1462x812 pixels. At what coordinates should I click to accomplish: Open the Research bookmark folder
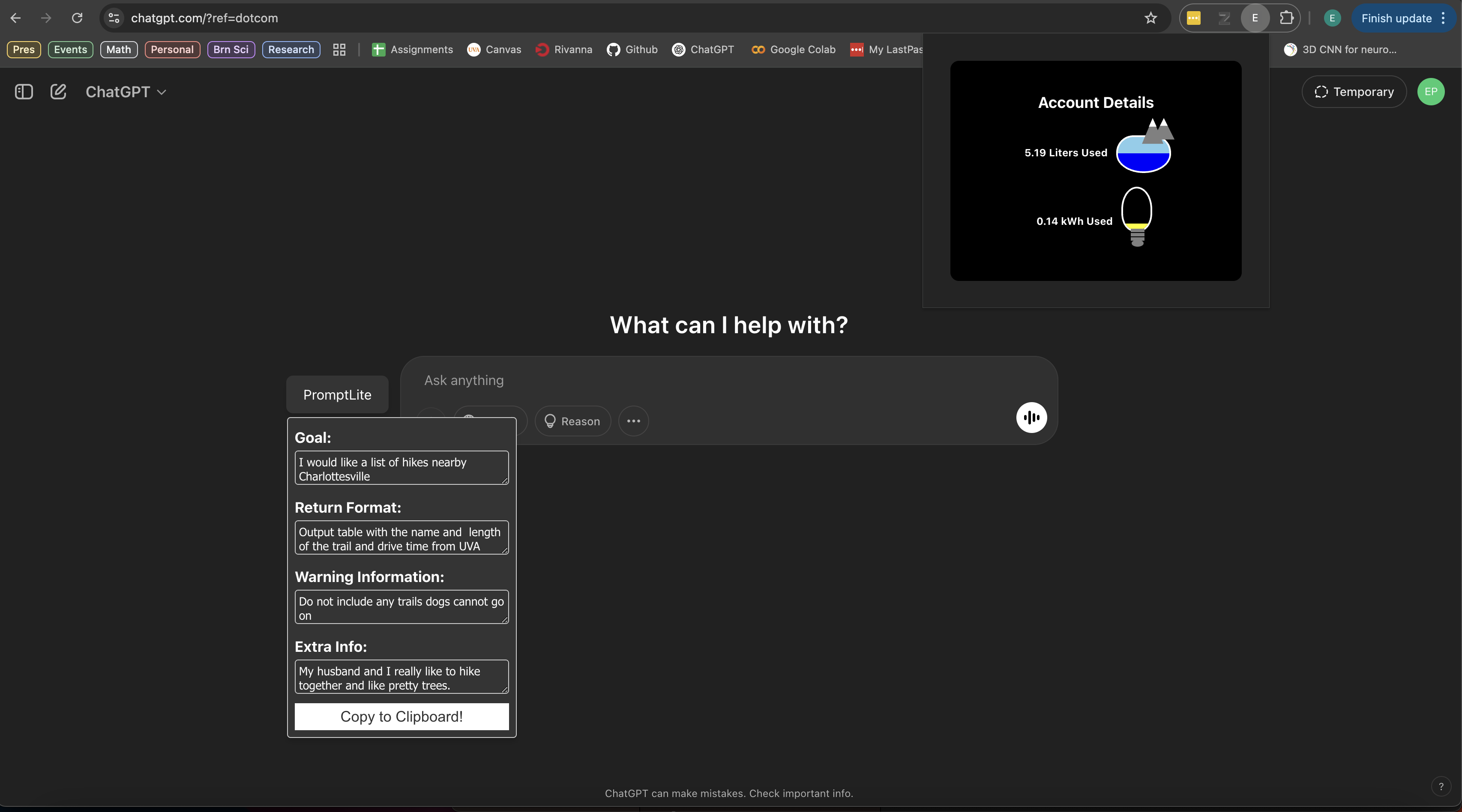(291, 50)
